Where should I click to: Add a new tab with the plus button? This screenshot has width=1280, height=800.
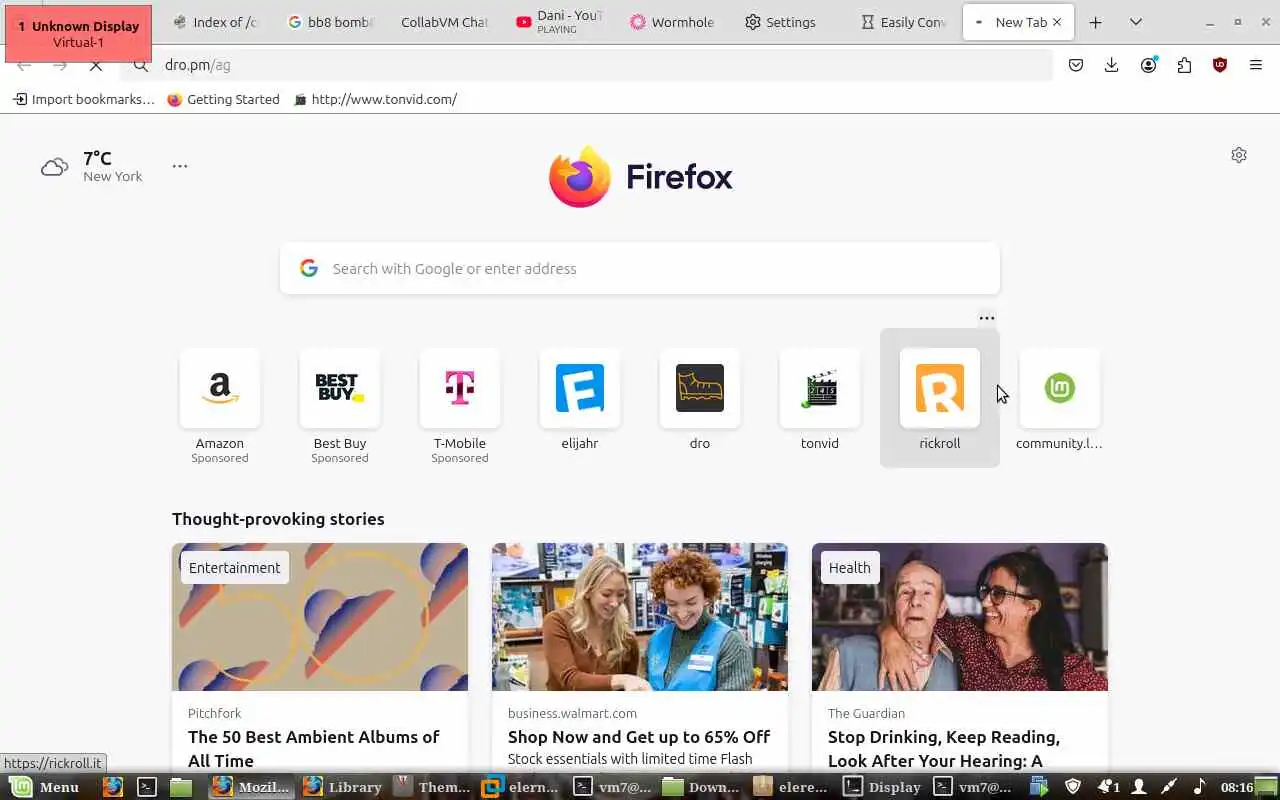point(1096,22)
